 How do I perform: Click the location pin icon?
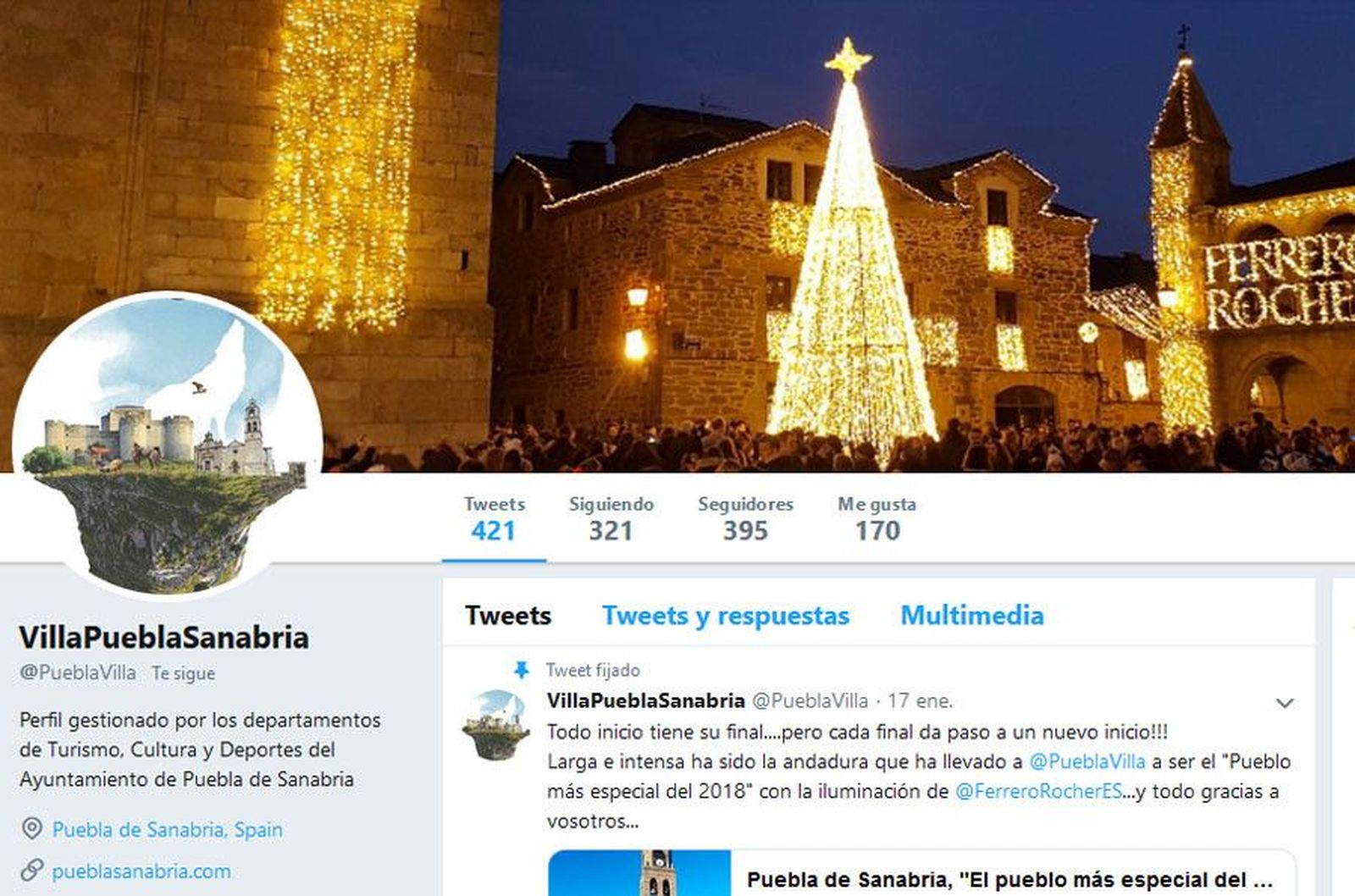[31, 828]
